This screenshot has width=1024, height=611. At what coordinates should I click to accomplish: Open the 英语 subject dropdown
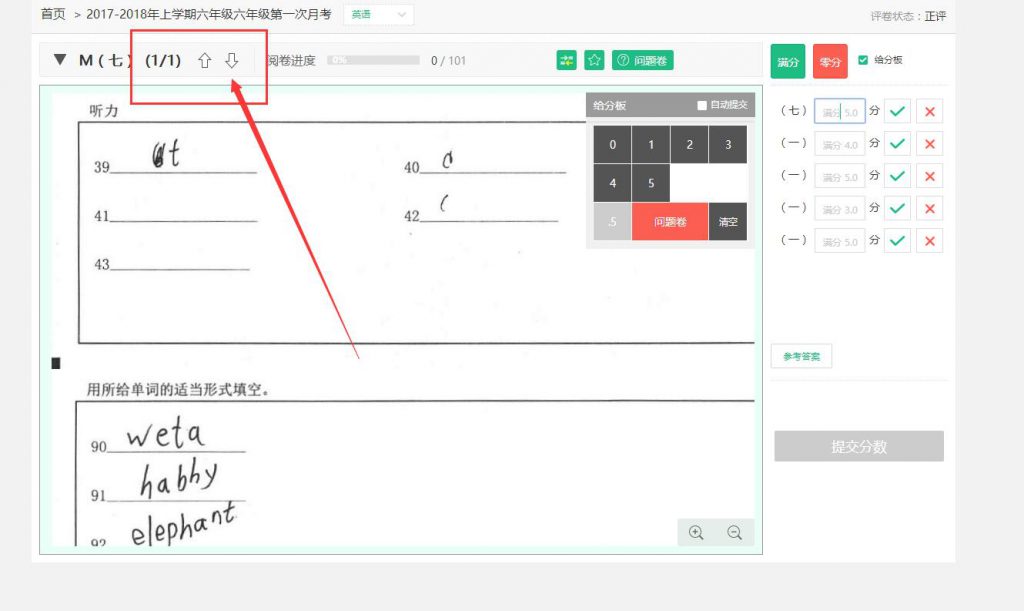[379, 15]
